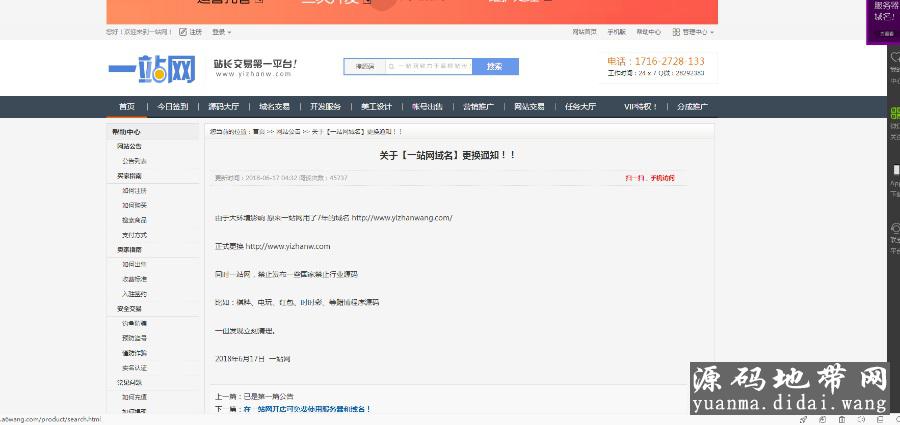The width and height of the screenshot is (900, 425).
Task: Click the heart icon in right sidebar
Action: coord(895,57)
